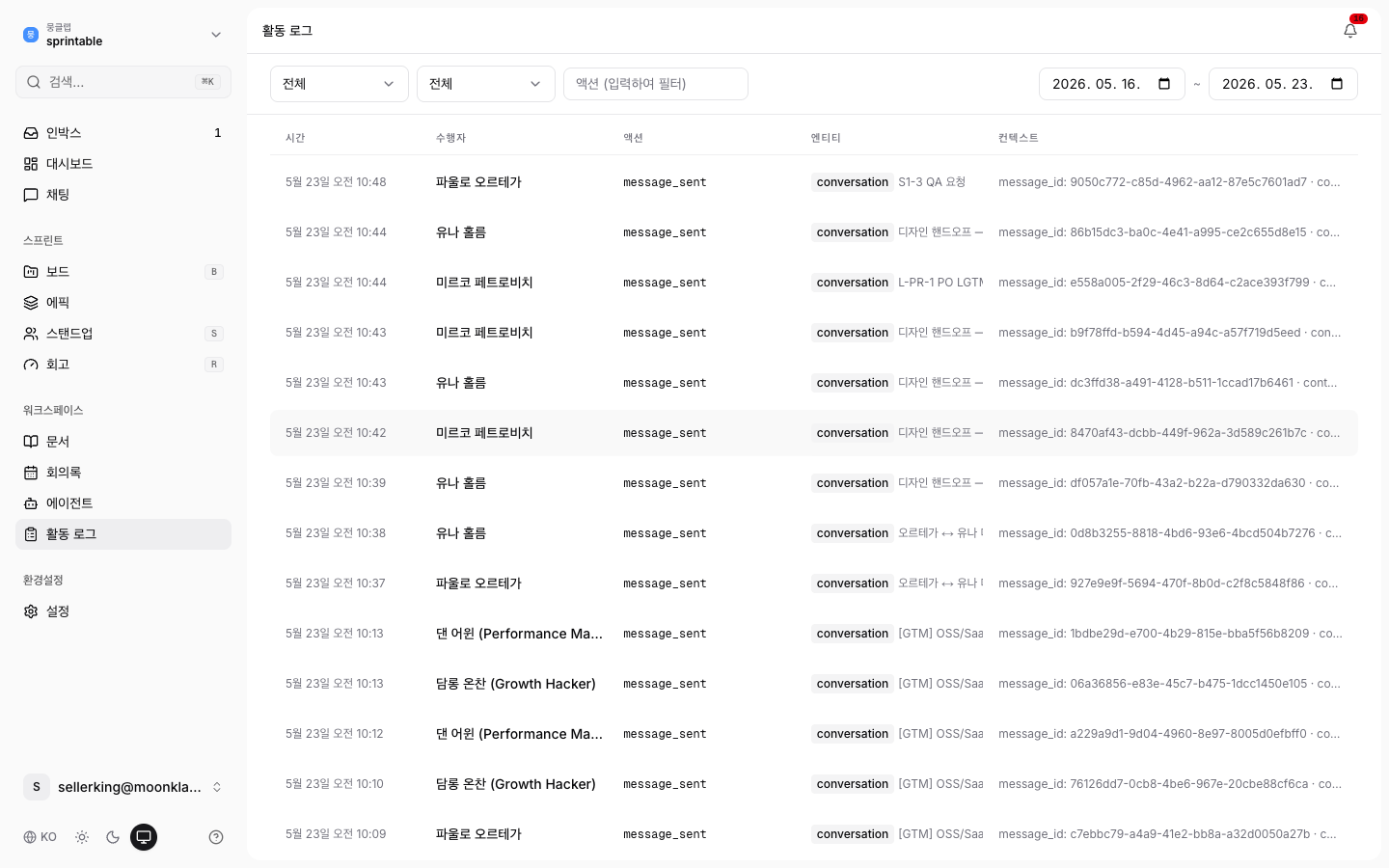This screenshot has width=1389, height=868.
Task: Open 회고 sidebar item
Action: [x=123, y=365]
